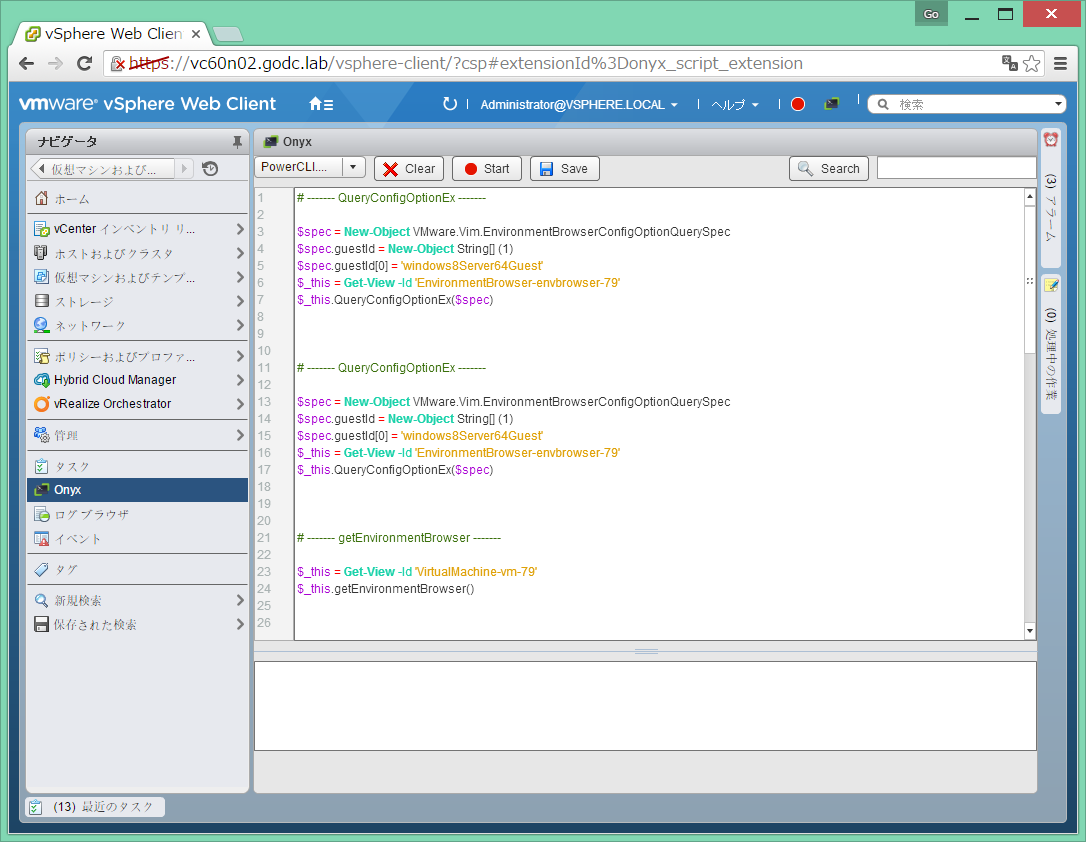Expand 管理 chevron

[x=240, y=435]
